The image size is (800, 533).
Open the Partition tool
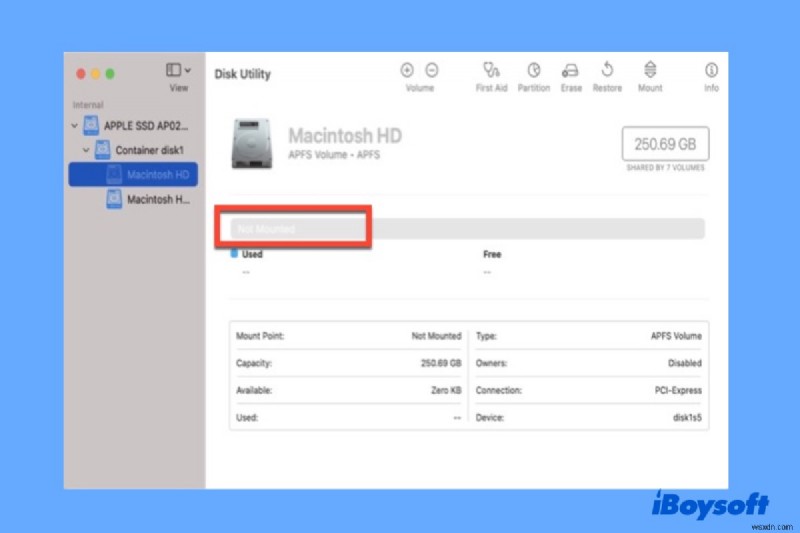click(x=534, y=71)
